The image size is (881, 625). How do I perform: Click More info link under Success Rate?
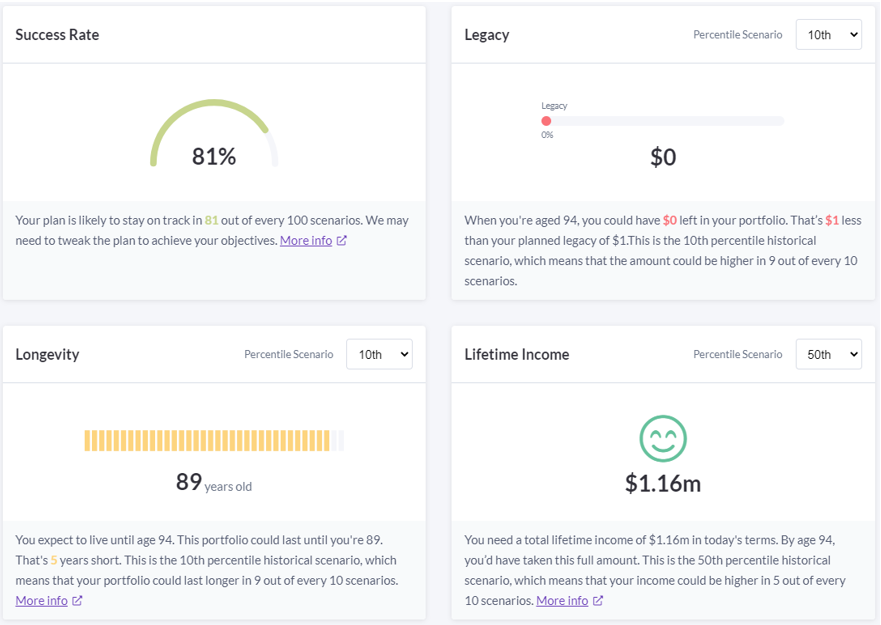click(306, 240)
